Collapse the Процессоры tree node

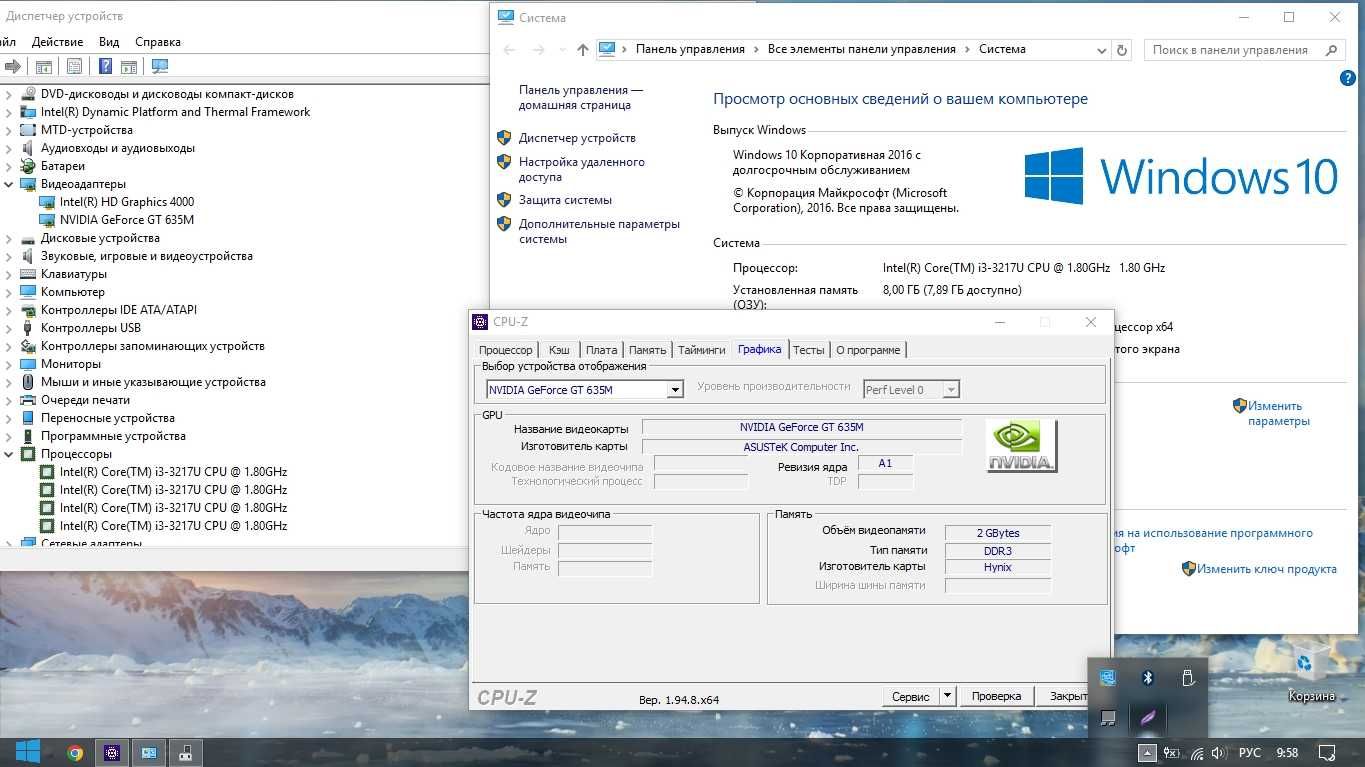(x=9, y=454)
